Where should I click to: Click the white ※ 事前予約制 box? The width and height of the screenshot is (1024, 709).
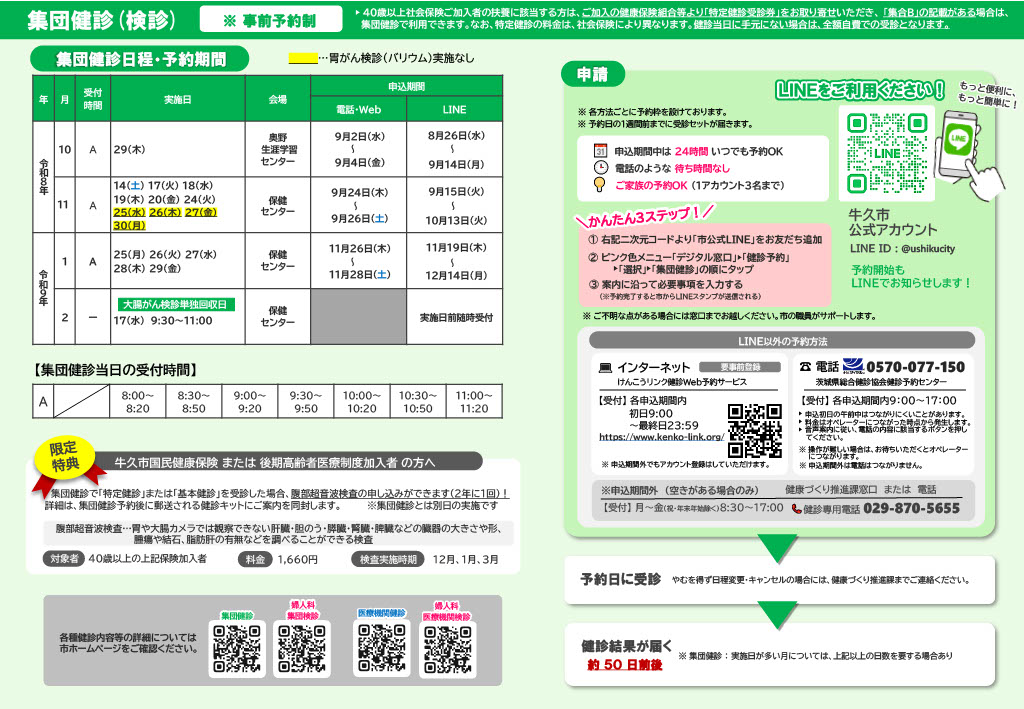coord(270,20)
